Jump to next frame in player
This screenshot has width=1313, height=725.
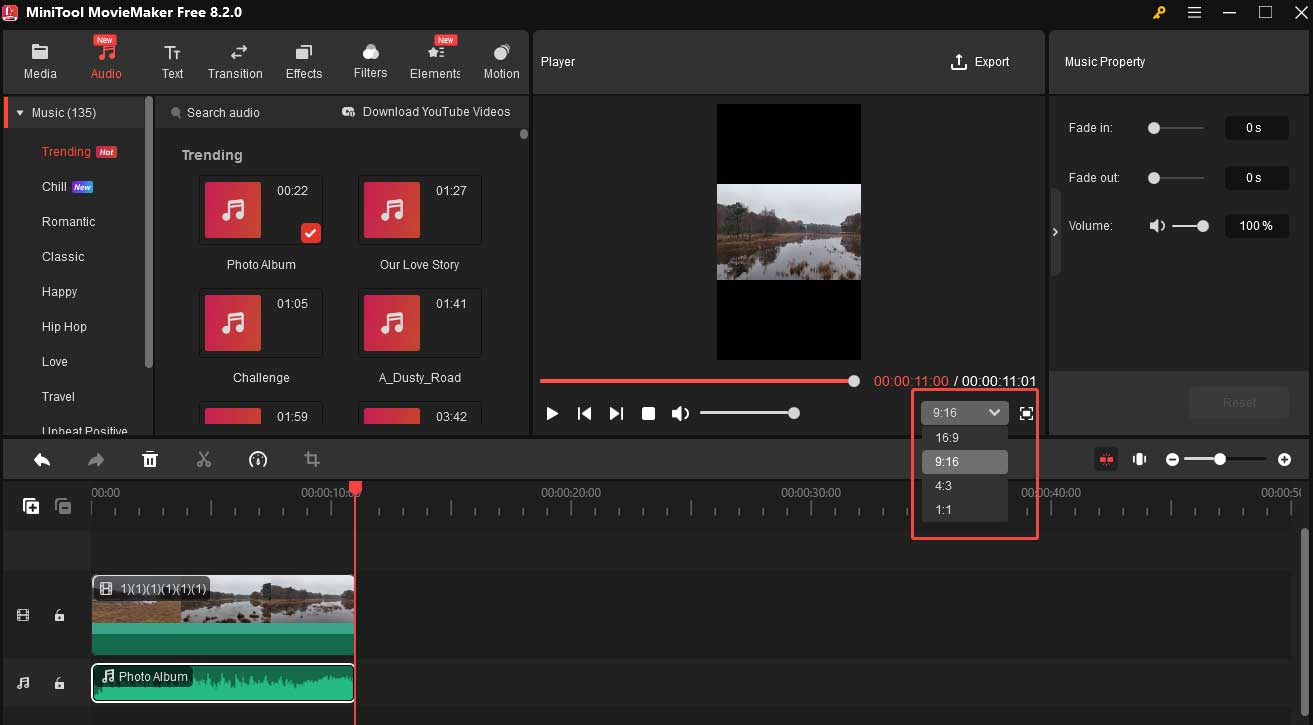coord(616,413)
